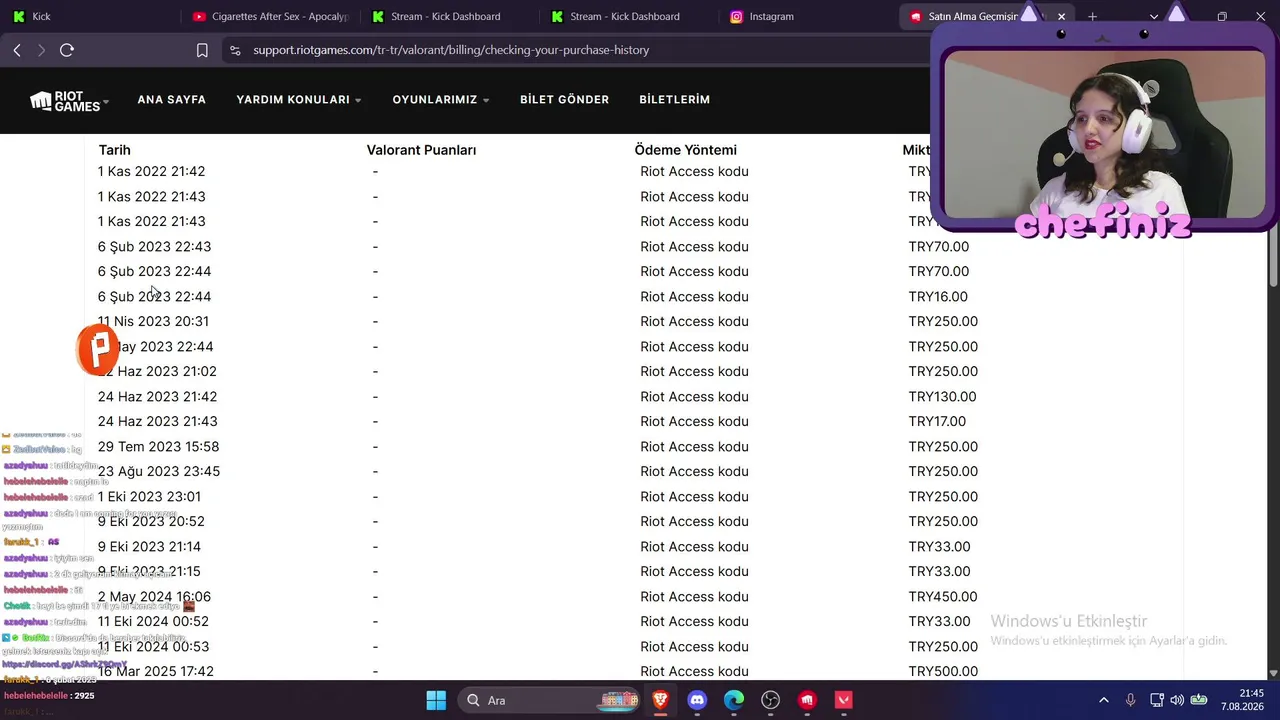Image resolution: width=1280 pixels, height=720 pixels.
Task: Expand the Oyunlarımız dropdown
Action: point(441,100)
